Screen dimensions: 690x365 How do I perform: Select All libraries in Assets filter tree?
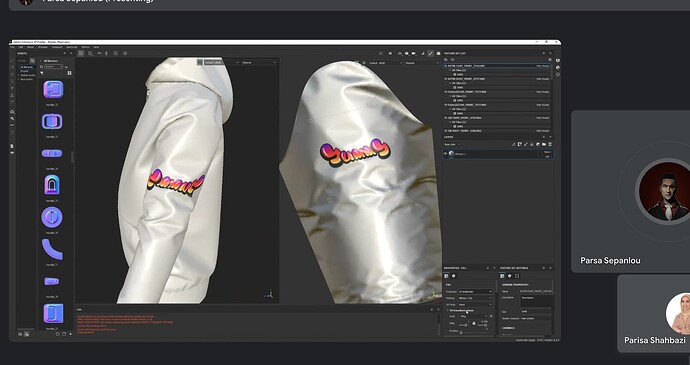pyautogui.click(x=26, y=67)
